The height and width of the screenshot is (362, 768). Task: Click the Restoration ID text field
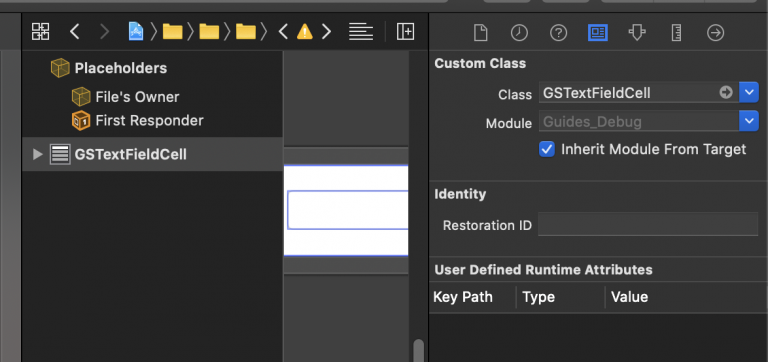coord(648,224)
